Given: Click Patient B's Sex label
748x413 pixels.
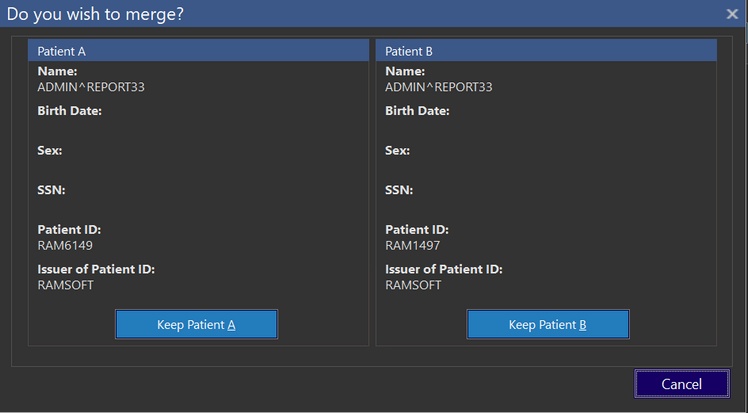Looking at the screenshot, I should click(x=397, y=150).
